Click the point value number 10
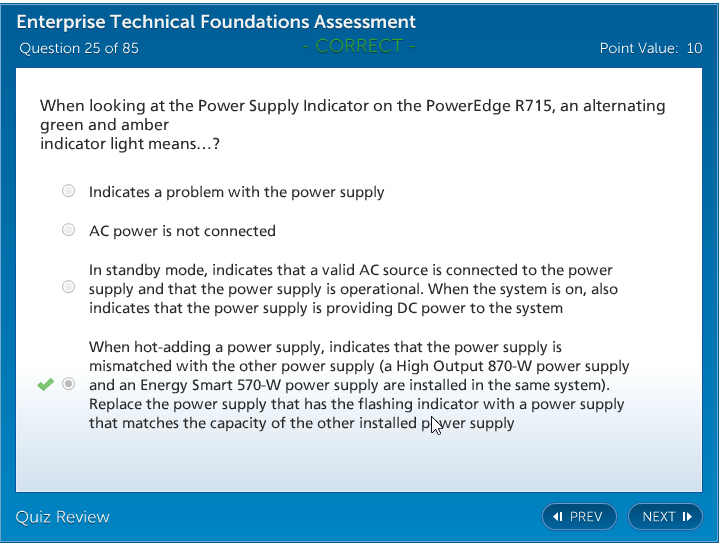 [x=694, y=48]
